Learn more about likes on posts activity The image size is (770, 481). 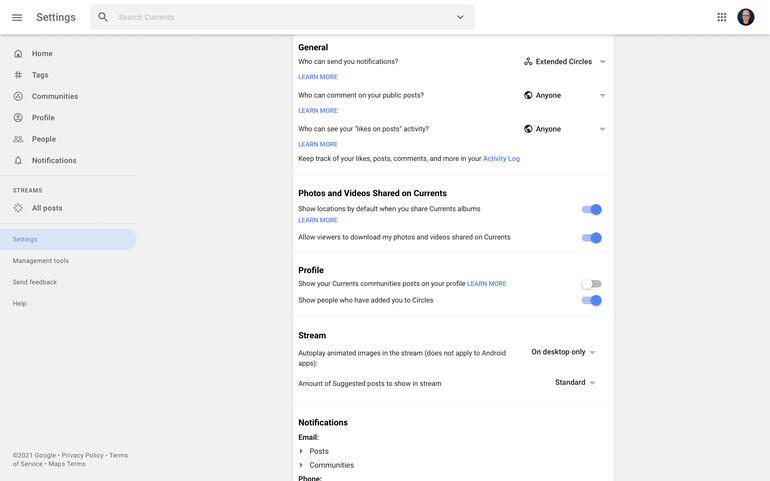tap(318, 144)
